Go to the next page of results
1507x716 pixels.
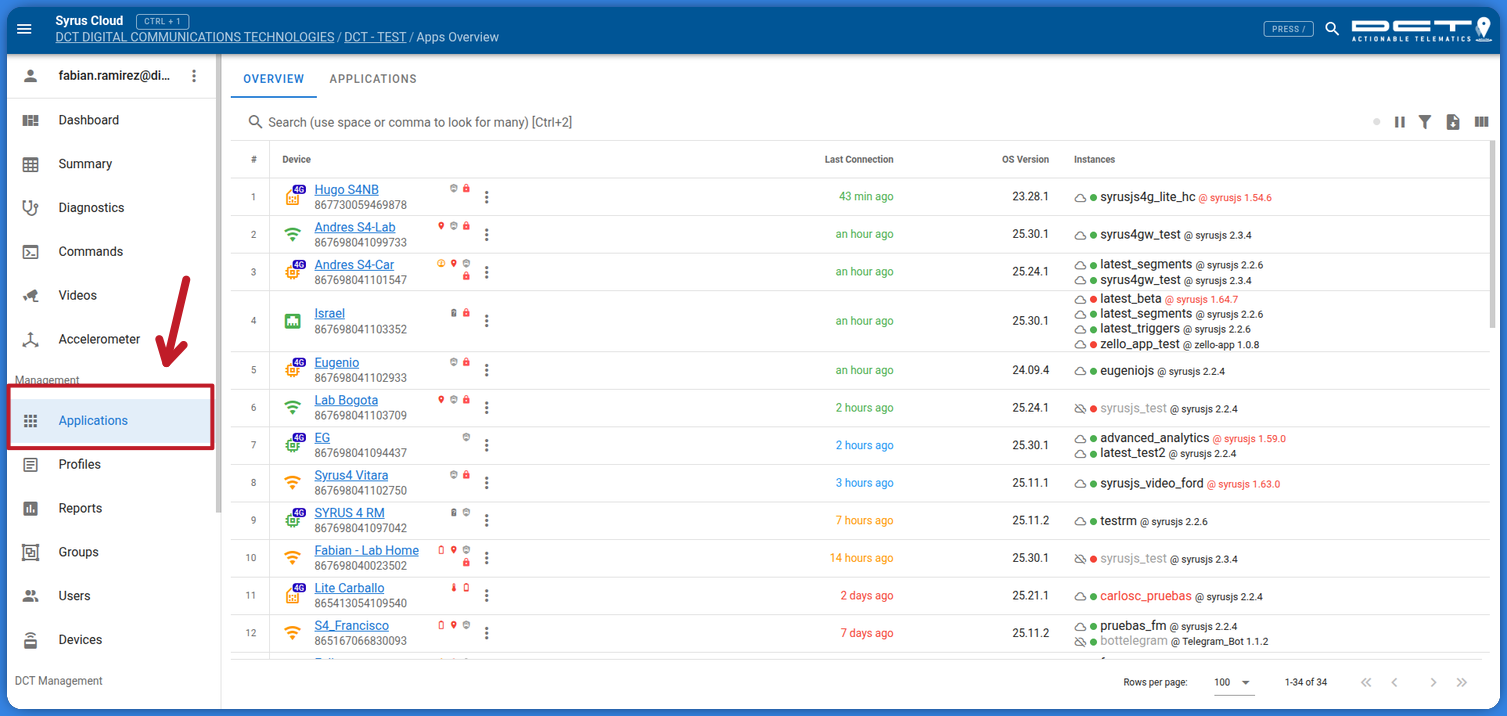click(x=1433, y=682)
